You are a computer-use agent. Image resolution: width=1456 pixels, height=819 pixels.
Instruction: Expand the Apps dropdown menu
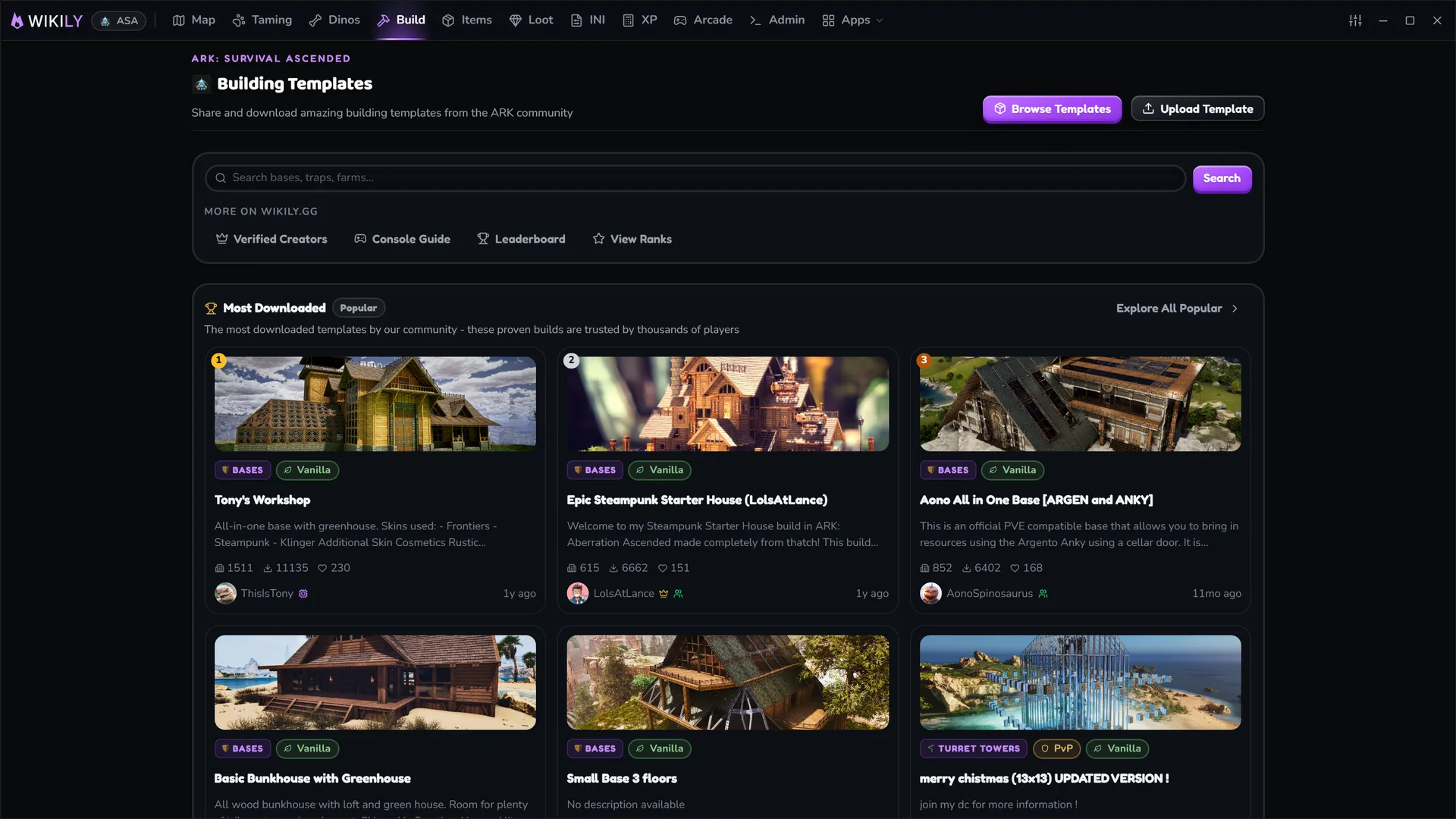[852, 20]
